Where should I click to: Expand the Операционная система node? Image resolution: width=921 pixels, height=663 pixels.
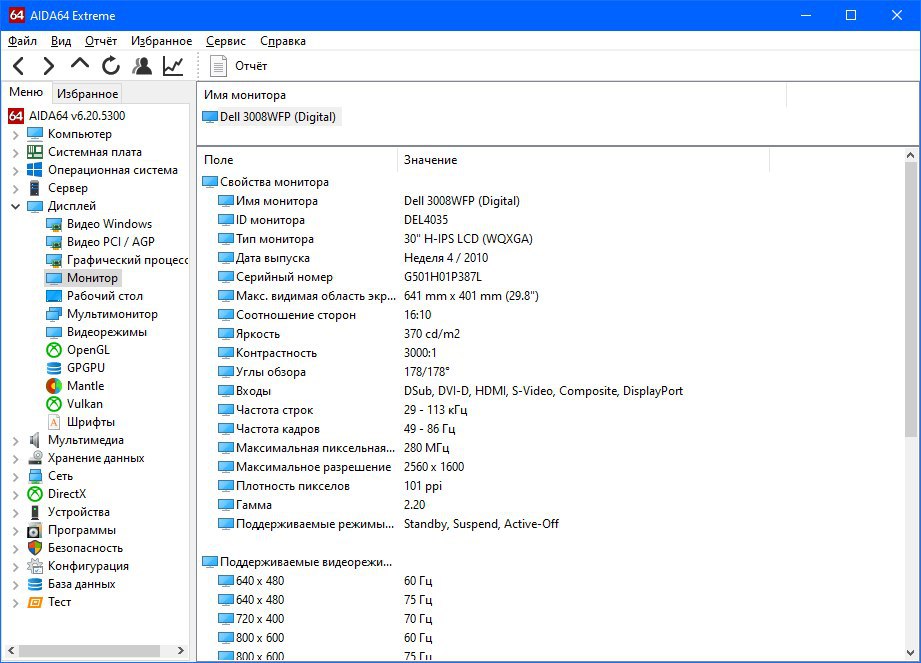pos(15,171)
